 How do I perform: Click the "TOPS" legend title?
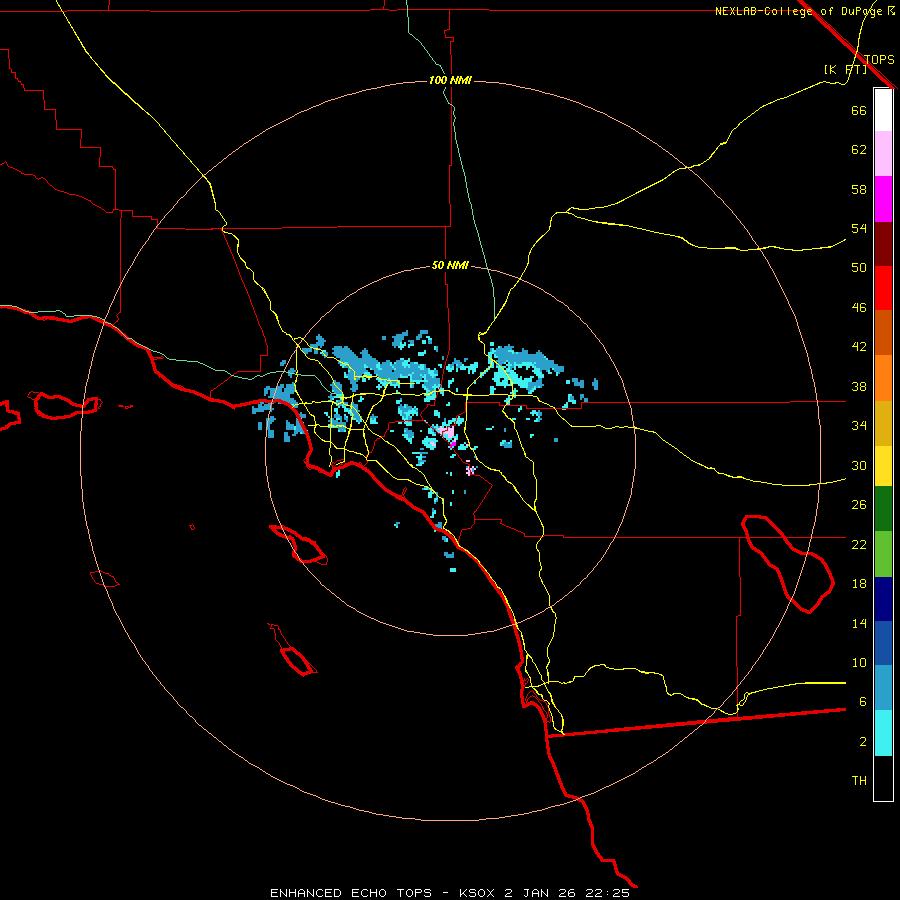[879, 59]
